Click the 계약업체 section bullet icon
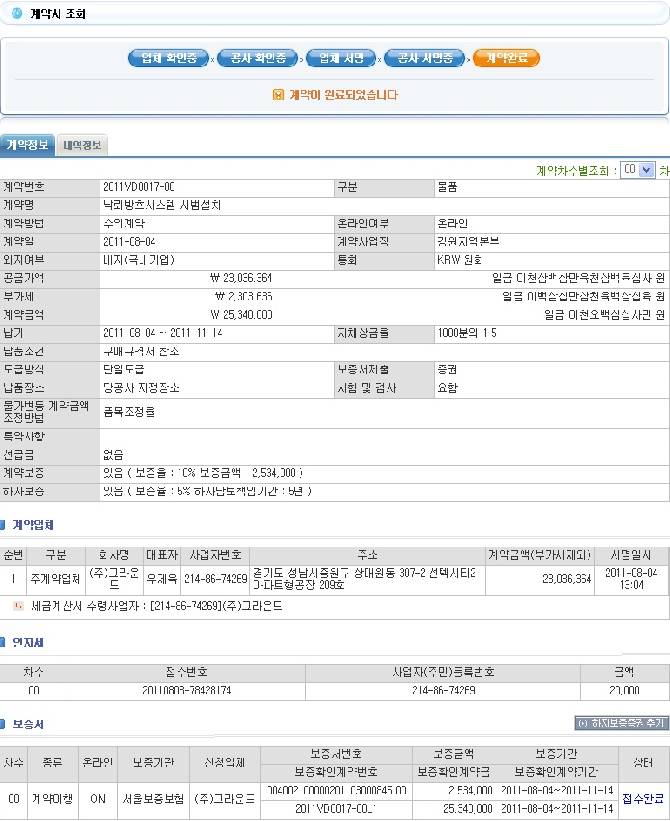This screenshot has height=821, width=670. pyautogui.click(x=5, y=525)
